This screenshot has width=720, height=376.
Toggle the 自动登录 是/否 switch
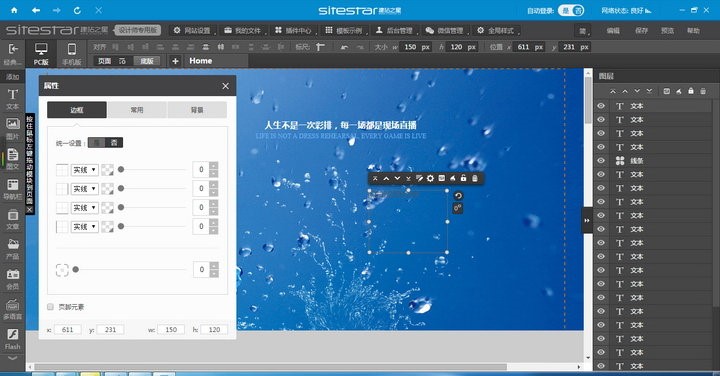pos(571,10)
